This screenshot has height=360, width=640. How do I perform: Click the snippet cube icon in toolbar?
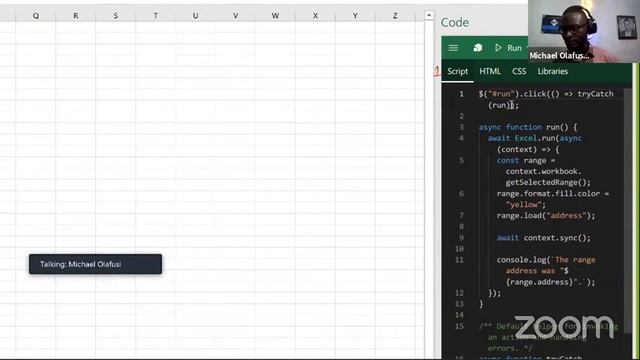(478, 48)
